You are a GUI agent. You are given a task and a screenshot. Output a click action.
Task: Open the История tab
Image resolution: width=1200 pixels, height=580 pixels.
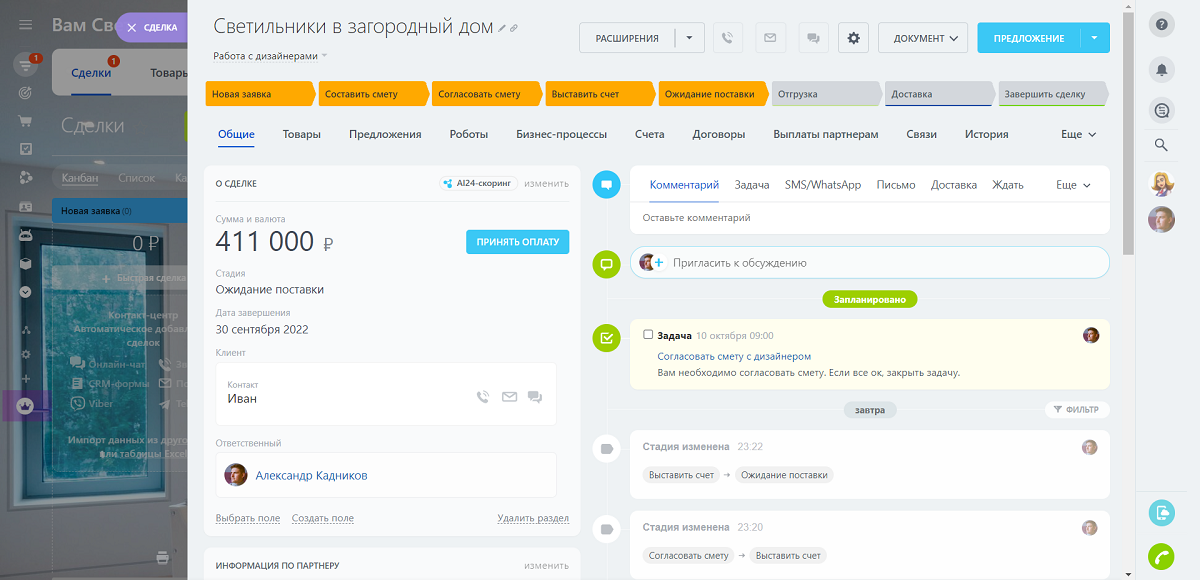click(986, 134)
